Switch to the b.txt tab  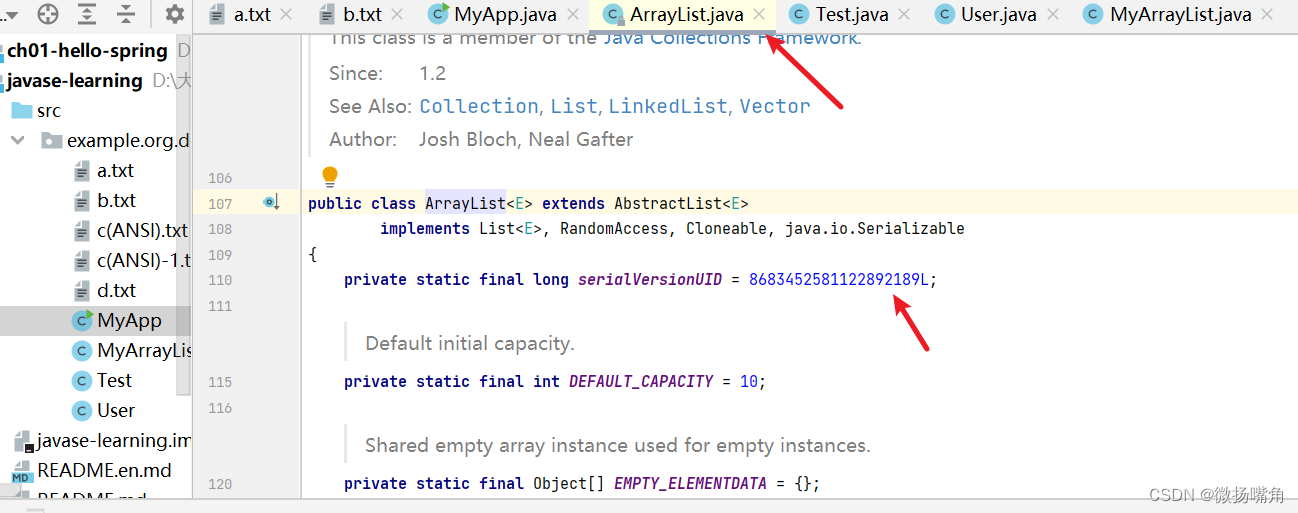pyautogui.click(x=362, y=14)
